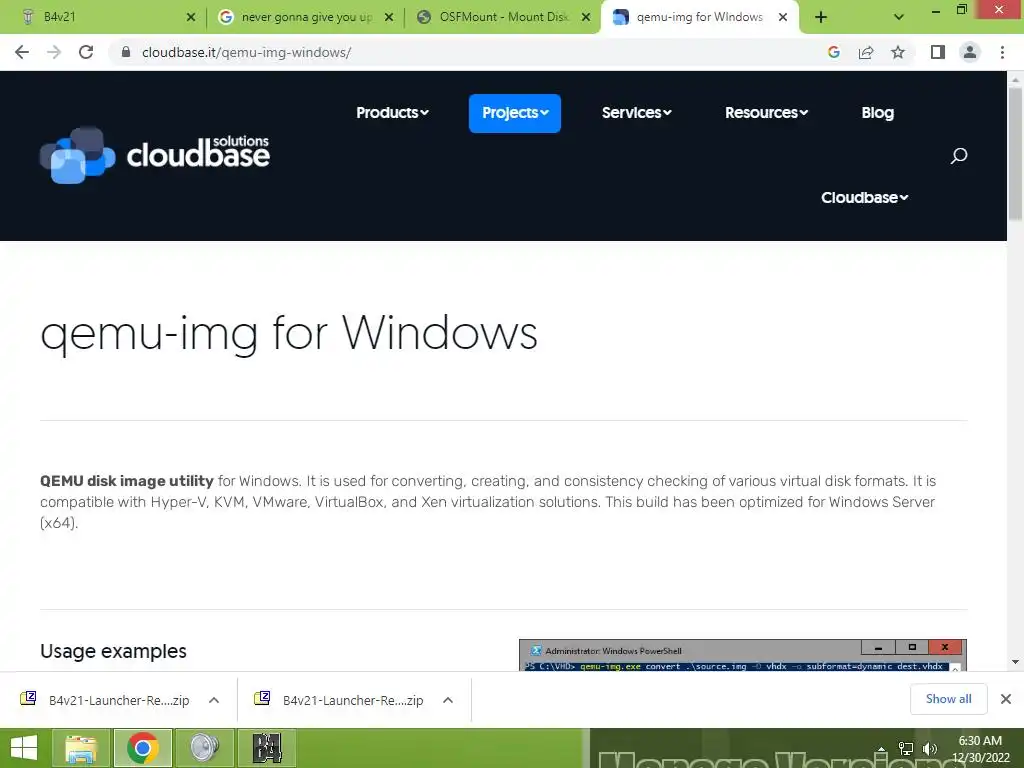Screen dimensions: 1024x768
Task: Click the PowerShell screenshot thumbnail
Action: tap(743, 655)
